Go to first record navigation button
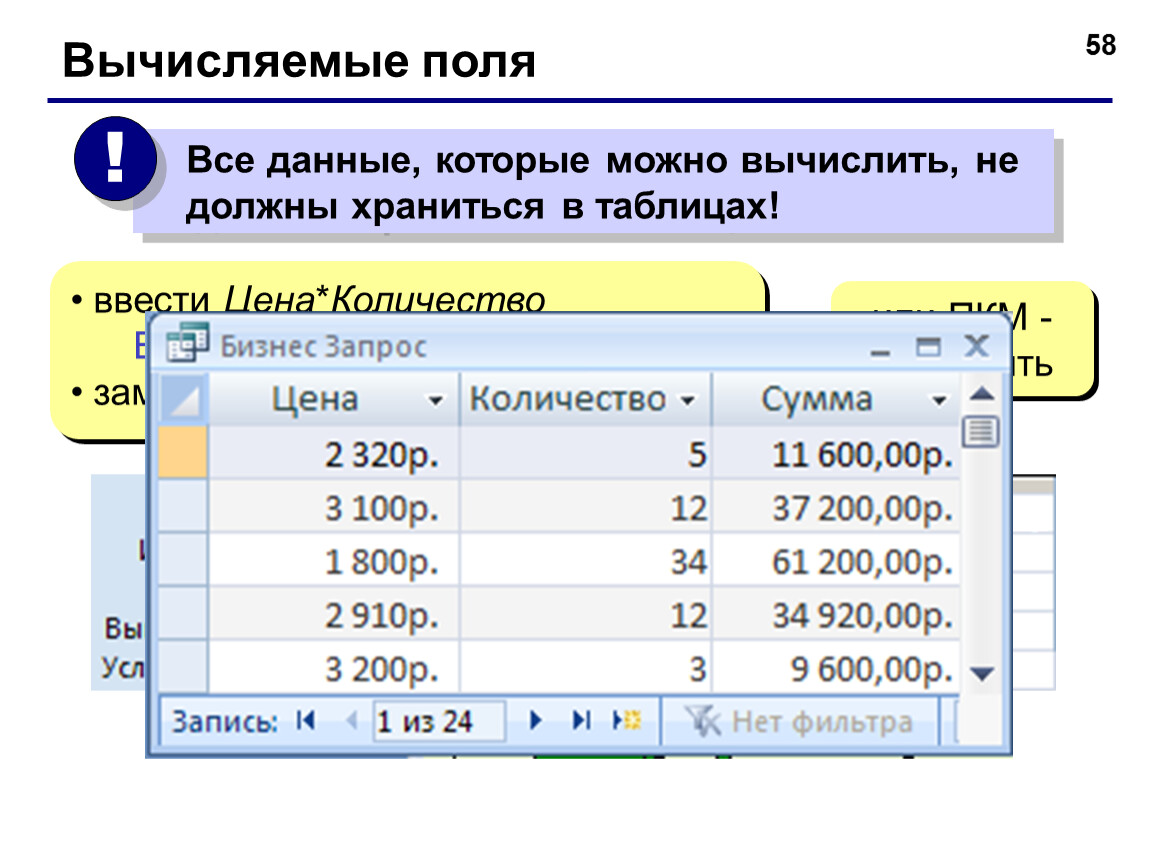 [x=306, y=721]
